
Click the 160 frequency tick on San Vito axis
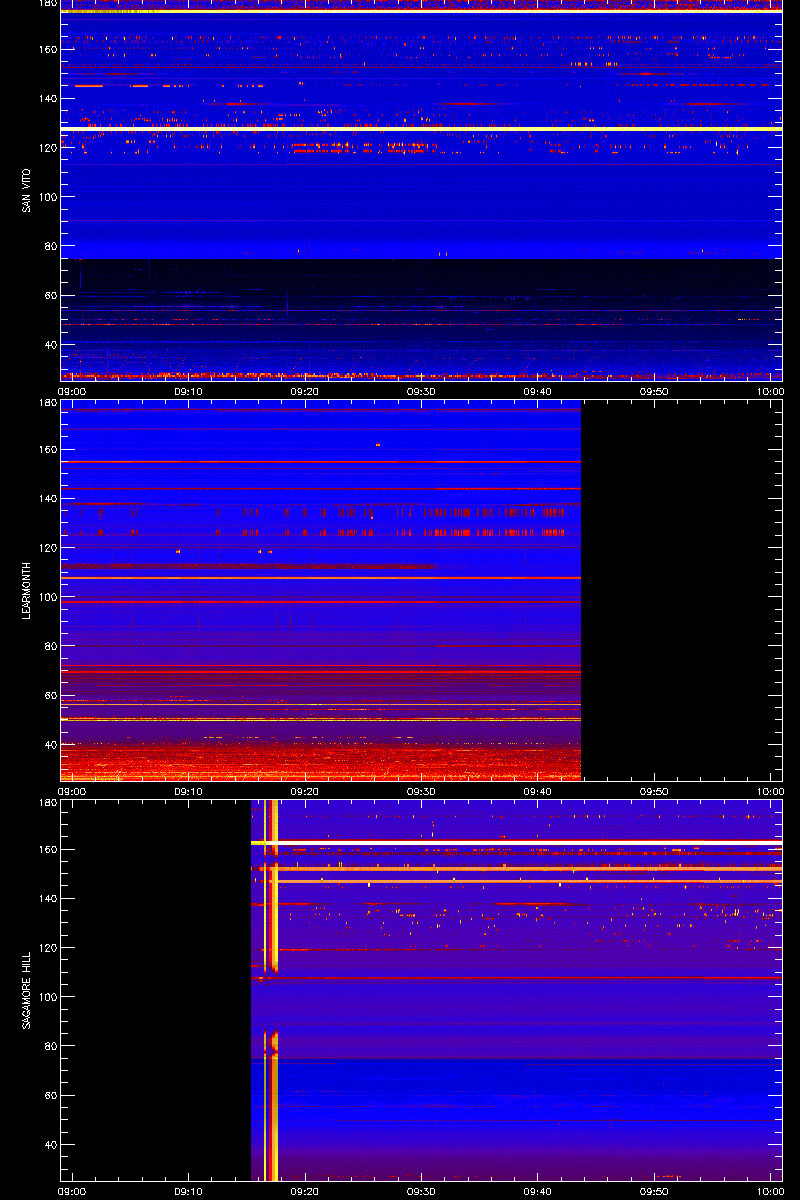point(48,49)
